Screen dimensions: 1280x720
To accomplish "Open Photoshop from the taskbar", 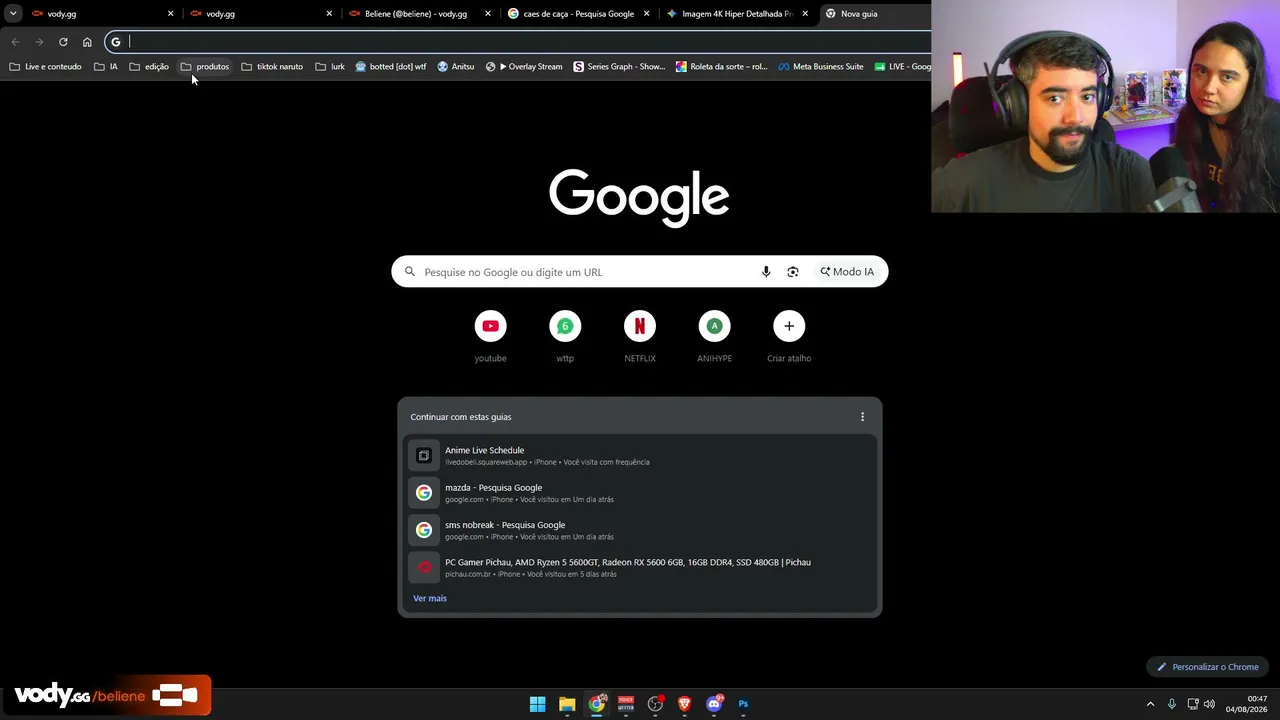I will [x=743, y=704].
